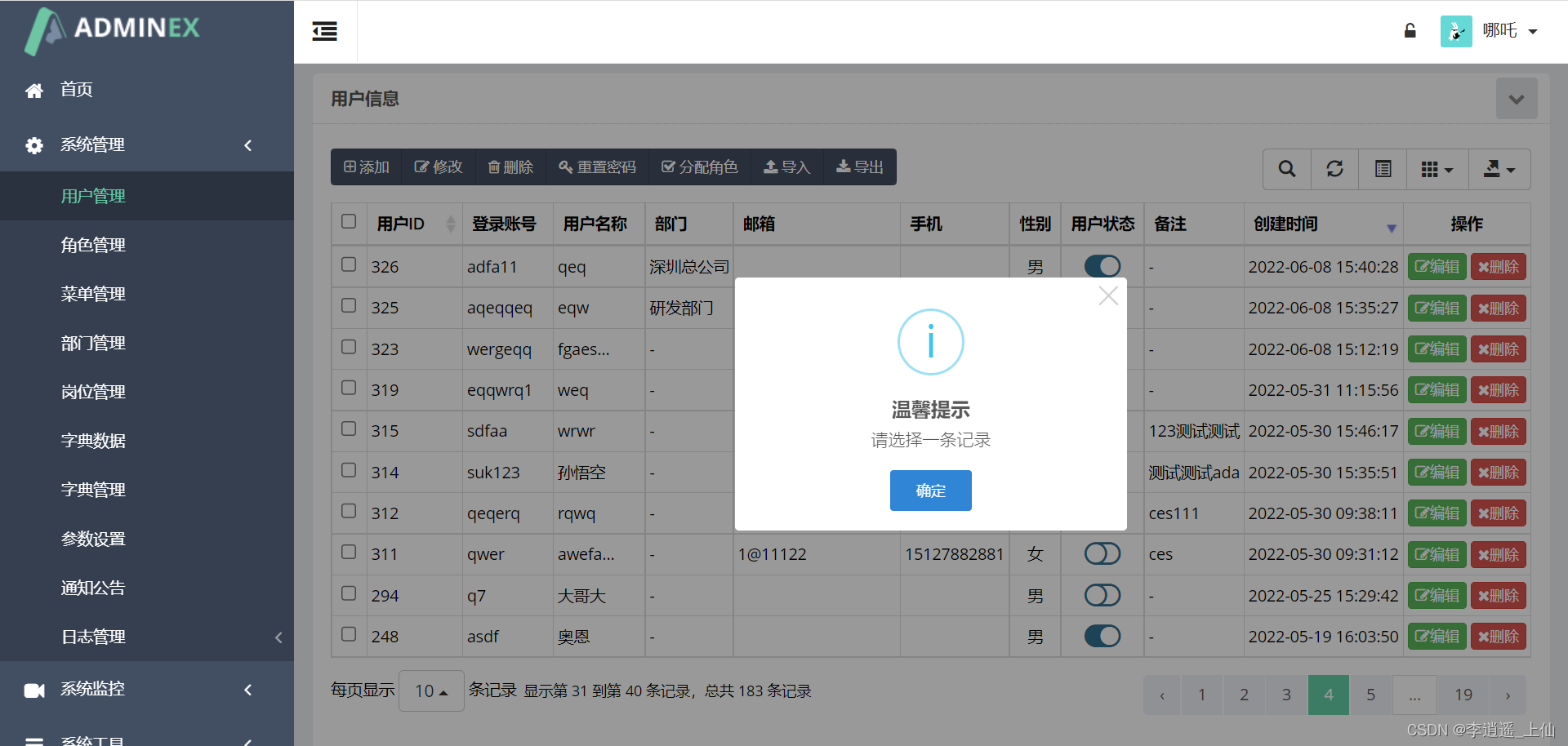Go to 首页 home page
The width and height of the screenshot is (1568, 746).
(x=76, y=90)
